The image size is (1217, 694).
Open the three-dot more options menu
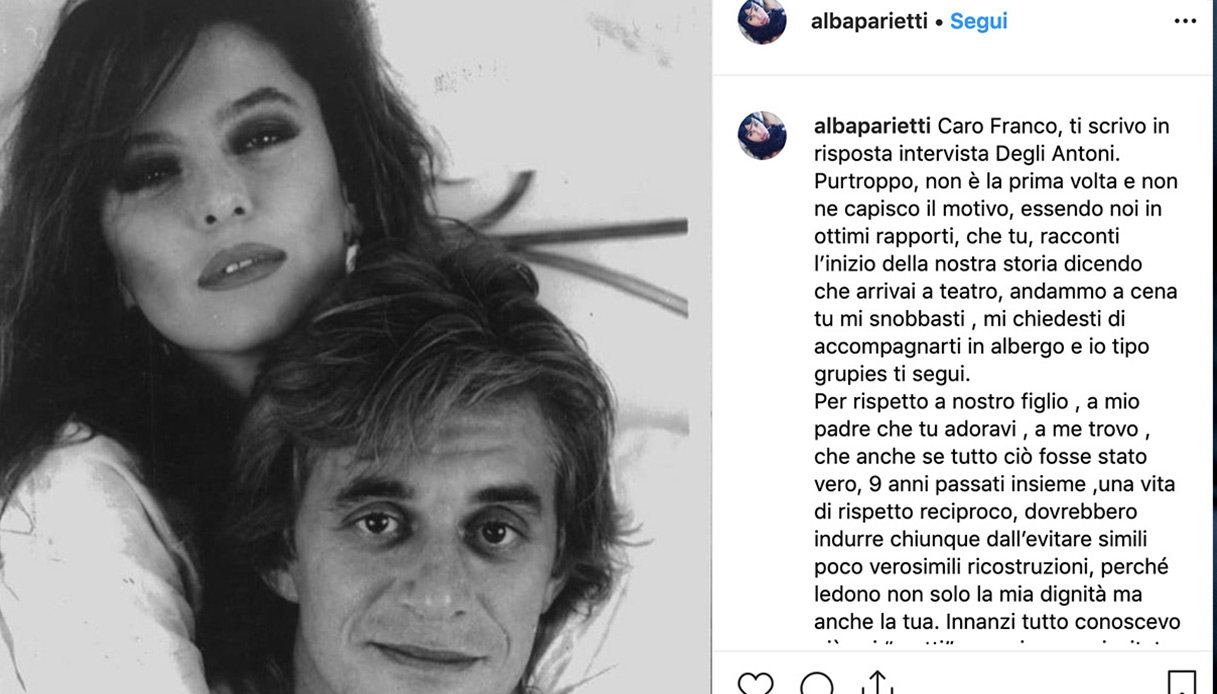[x=1185, y=21]
